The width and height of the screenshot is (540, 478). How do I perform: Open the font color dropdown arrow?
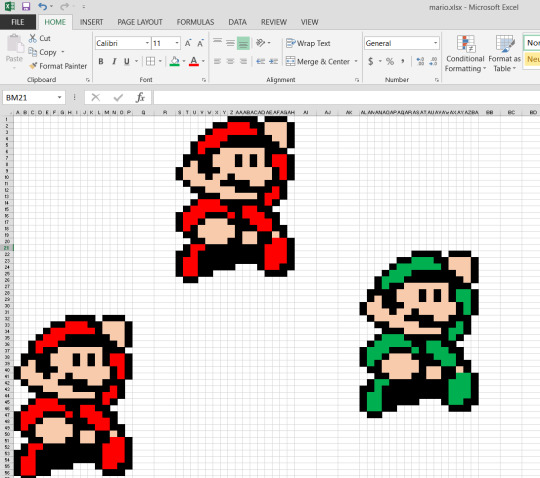[203, 61]
